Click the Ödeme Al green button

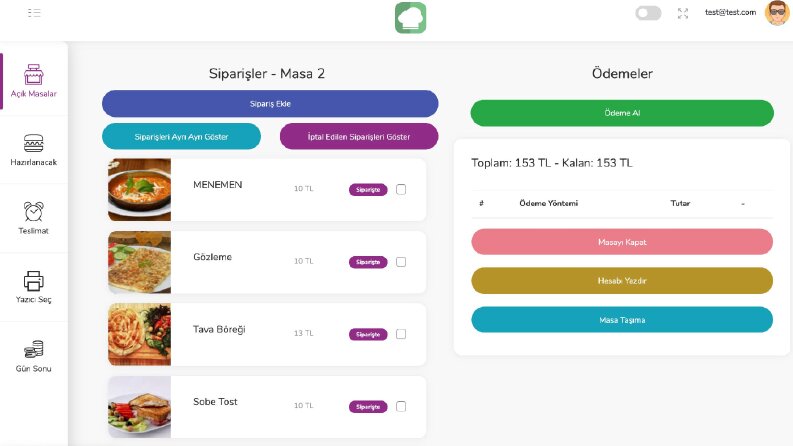coord(622,113)
